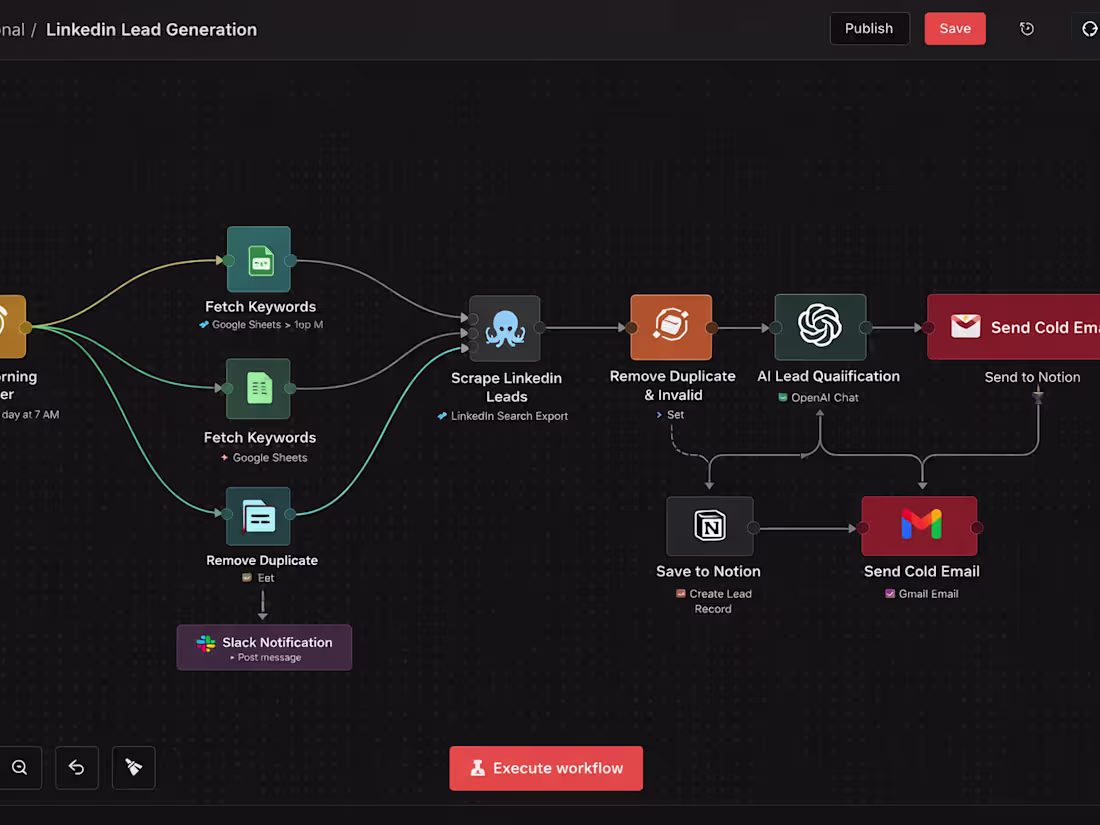Select the orange Remove Duplicate & Invalid node

click(x=671, y=327)
